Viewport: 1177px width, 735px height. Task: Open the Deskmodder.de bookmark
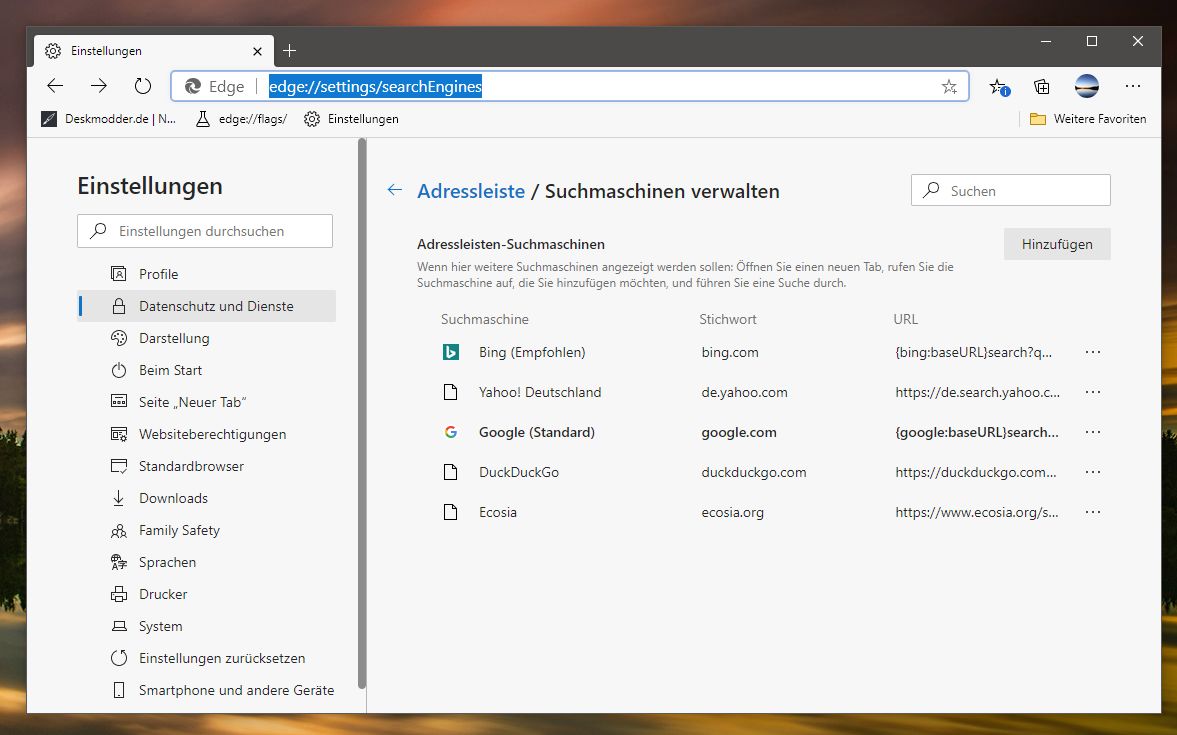pyautogui.click(x=109, y=119)
